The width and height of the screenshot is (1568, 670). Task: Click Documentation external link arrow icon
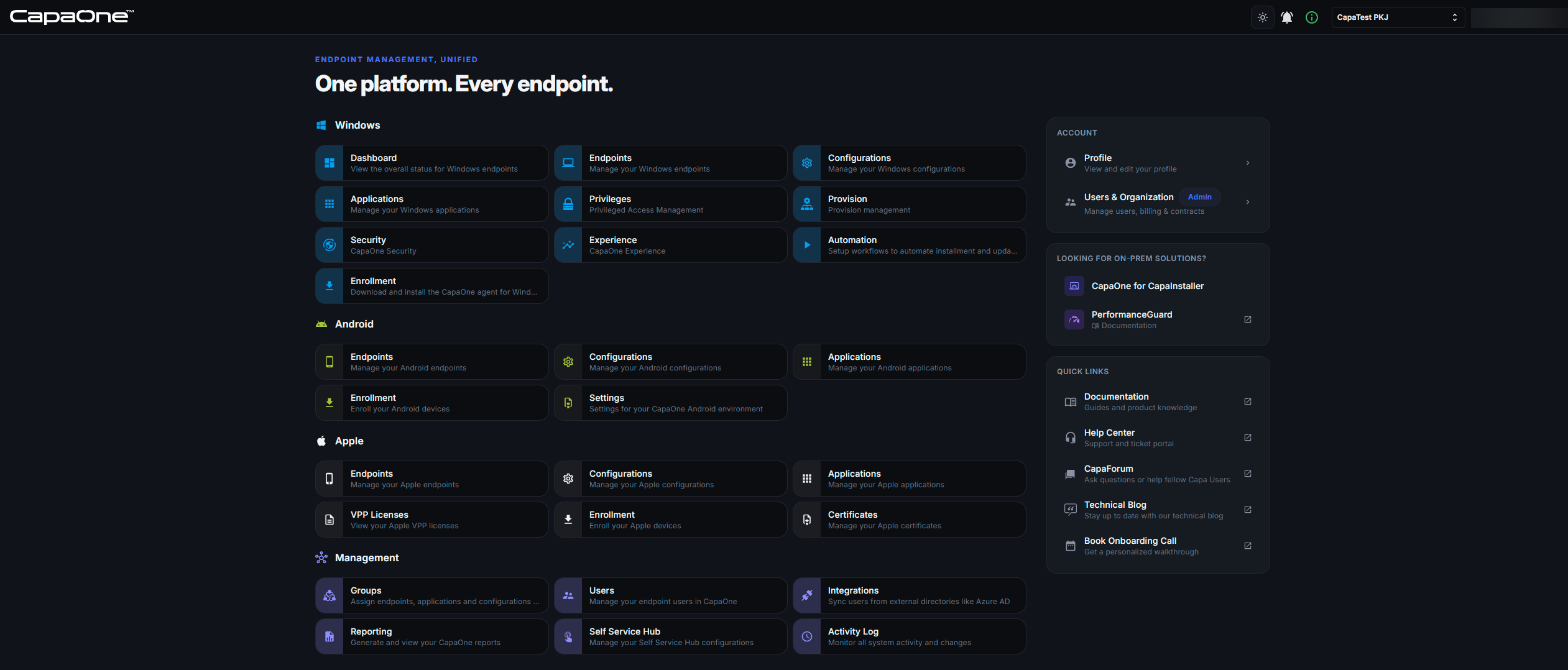(1247, 402)
